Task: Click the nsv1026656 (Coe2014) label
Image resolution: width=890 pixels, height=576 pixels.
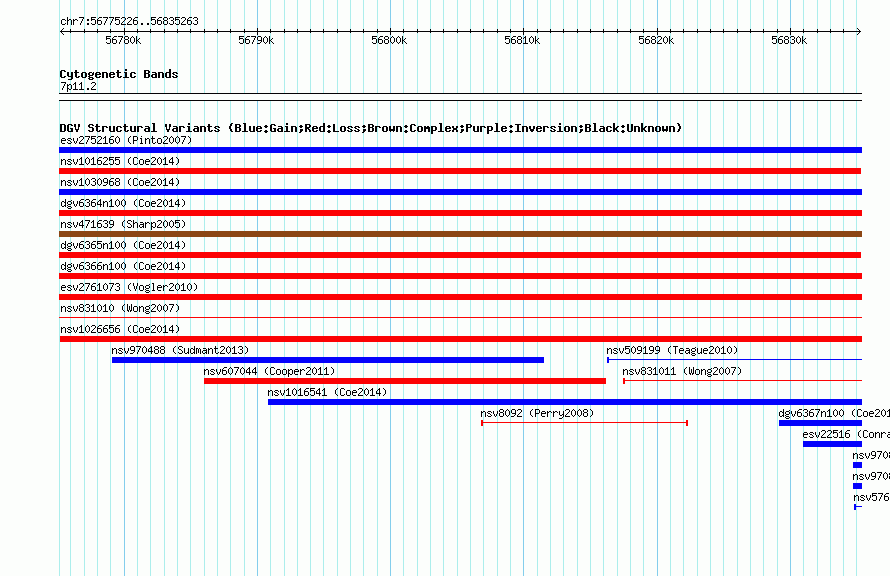Action: [x=120, y=329]
